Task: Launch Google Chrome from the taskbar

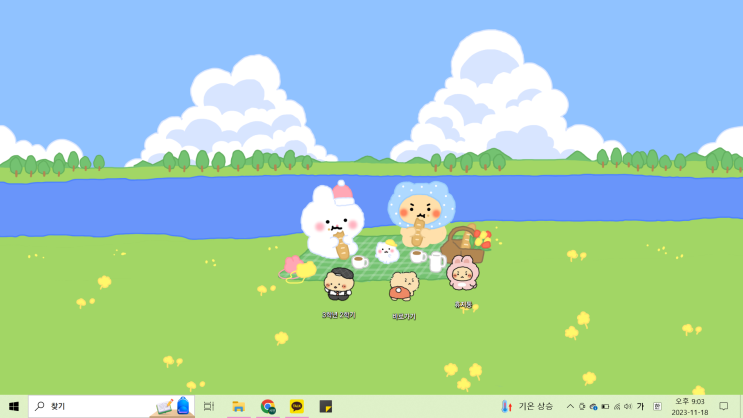Action: tap(268, 406)
